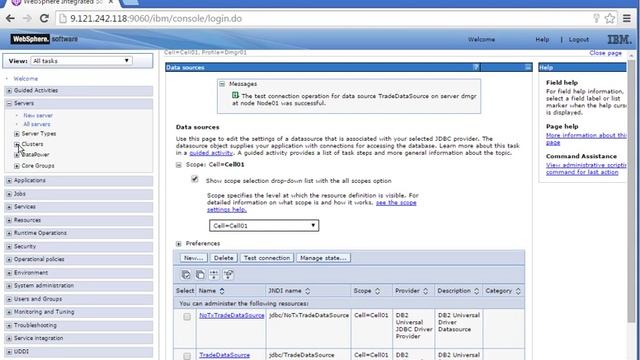Expand the Service integration group
640x360 pixels.
point(9,339)
